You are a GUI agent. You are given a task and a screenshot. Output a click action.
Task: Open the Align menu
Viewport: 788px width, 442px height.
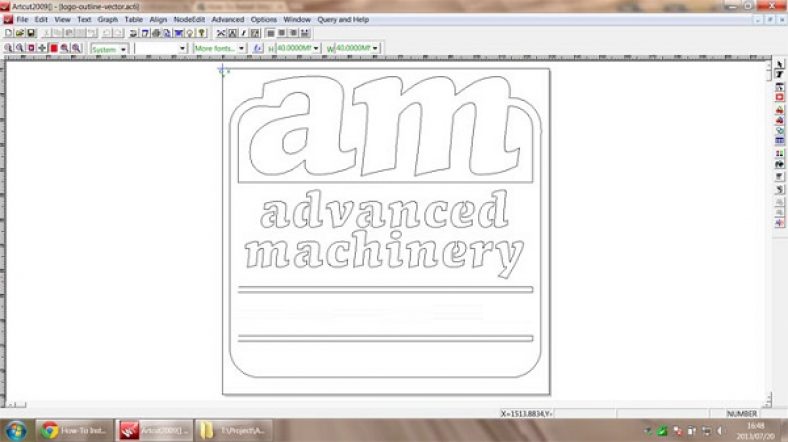click(x=158, y=20)
